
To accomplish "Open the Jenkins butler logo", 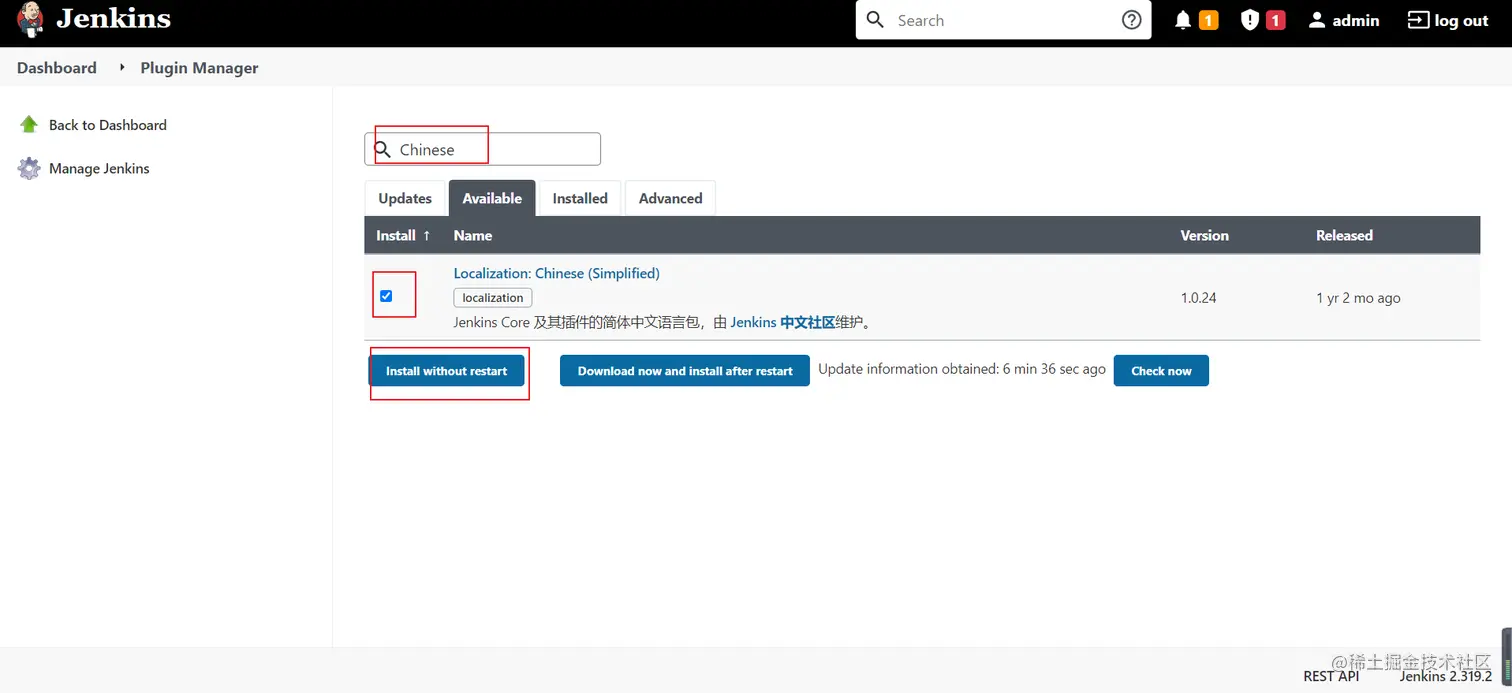I will [31, 19].
